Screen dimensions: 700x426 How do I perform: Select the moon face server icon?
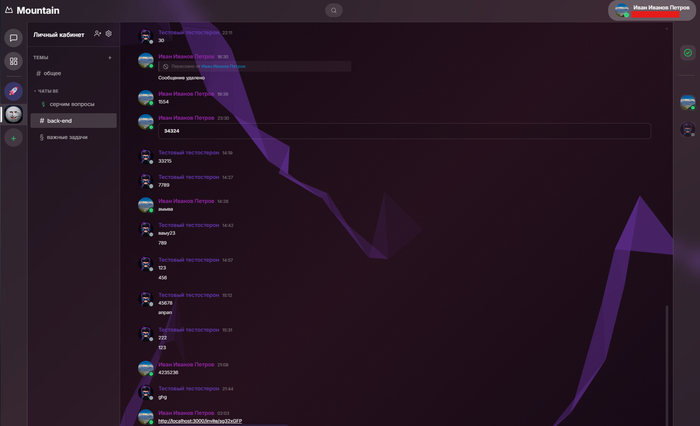pos(13,114)
